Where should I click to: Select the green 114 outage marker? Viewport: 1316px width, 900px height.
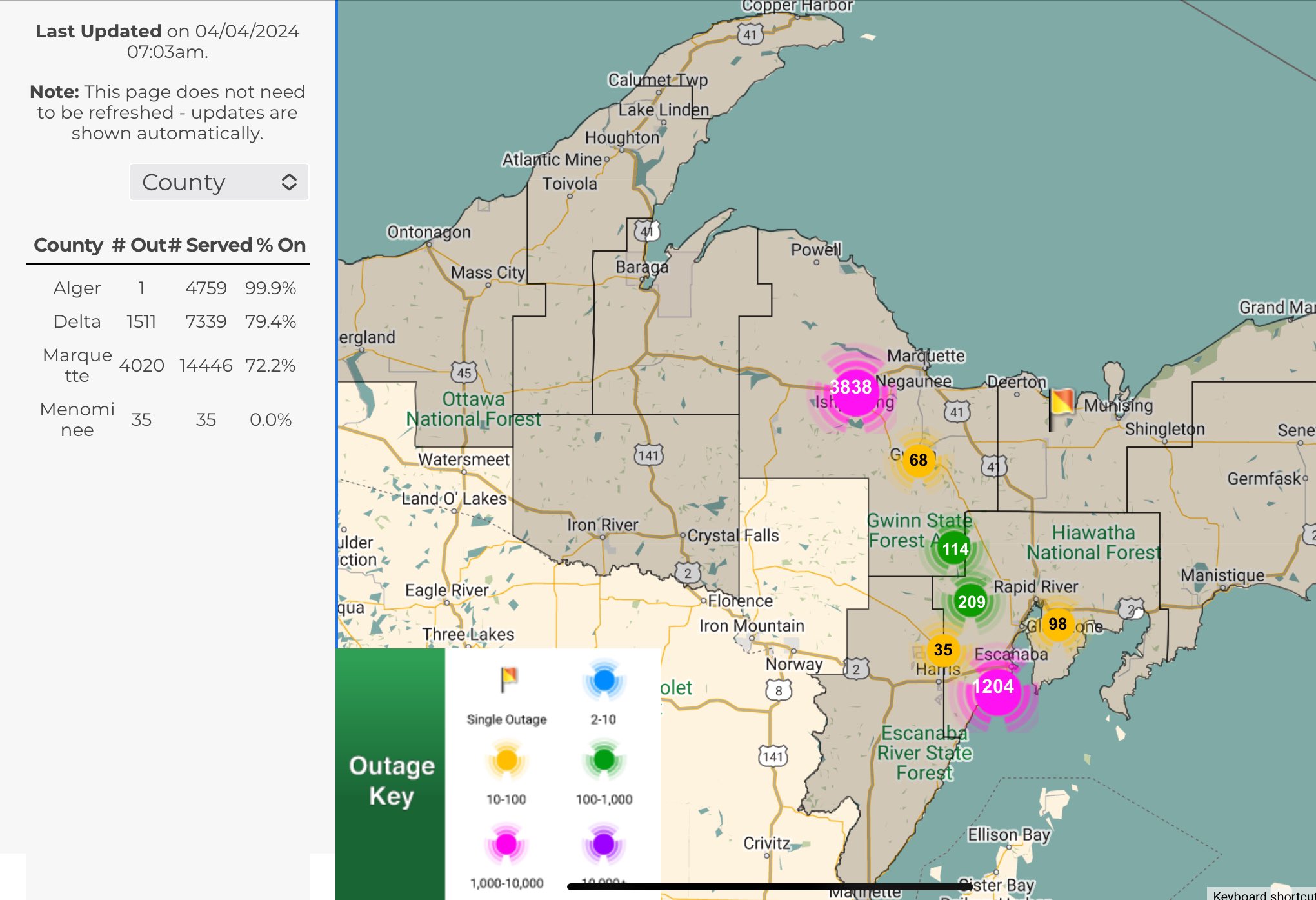point(954,549)
